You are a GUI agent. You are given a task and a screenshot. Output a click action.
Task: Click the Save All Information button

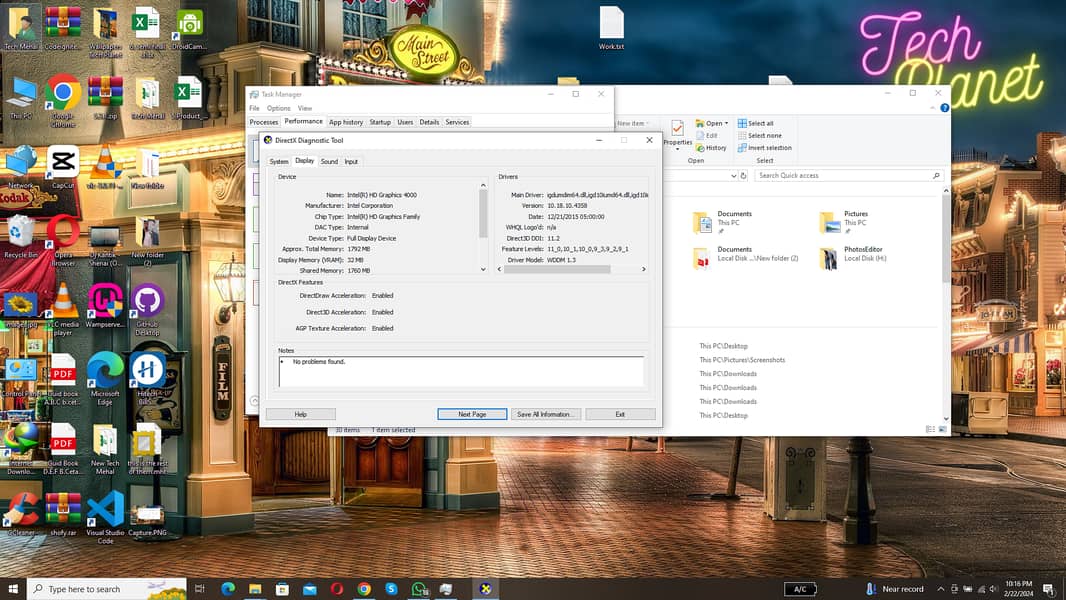click(545, 414)
